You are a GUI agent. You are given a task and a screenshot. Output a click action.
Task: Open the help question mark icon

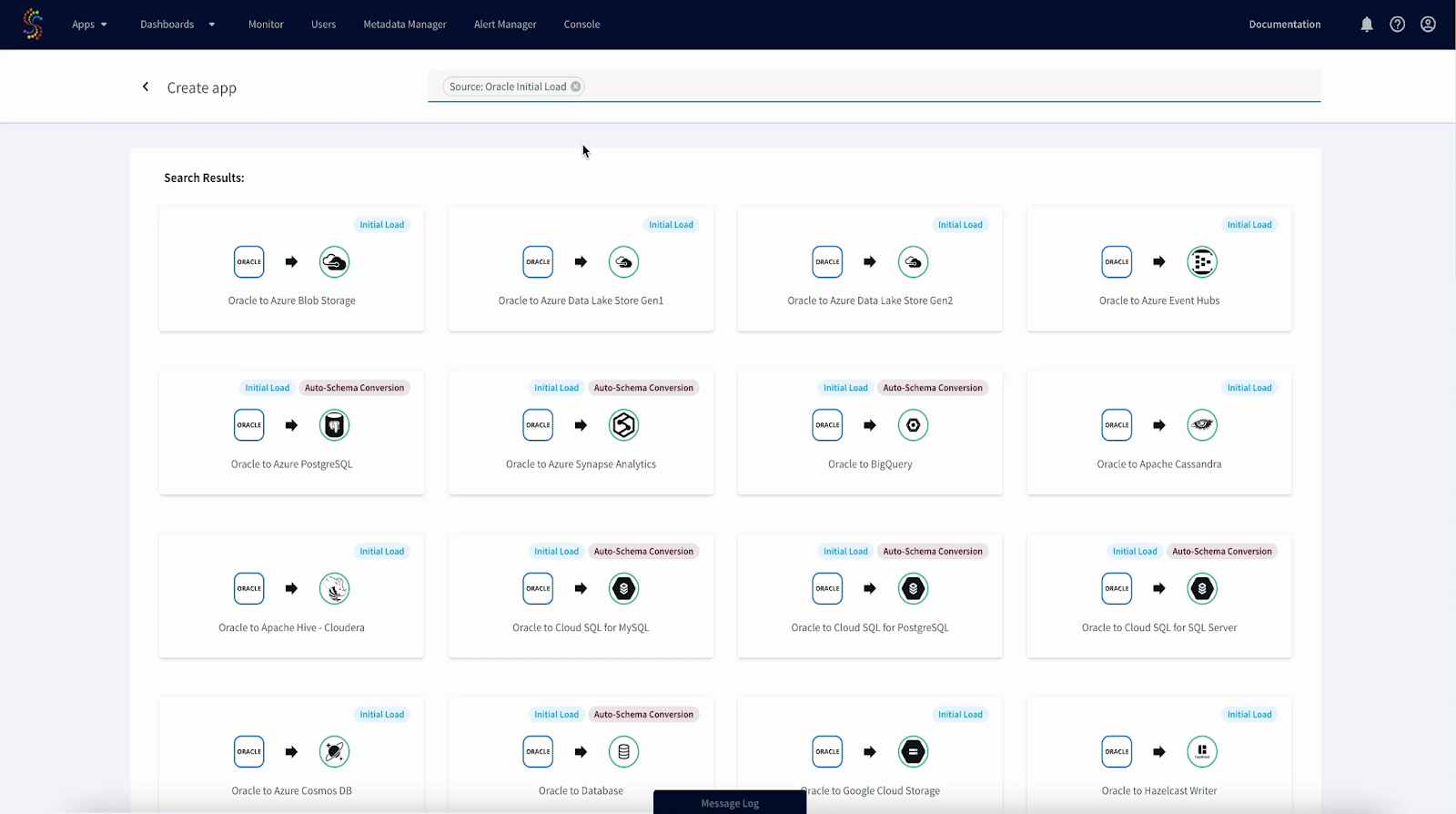tap(1398, 25)
